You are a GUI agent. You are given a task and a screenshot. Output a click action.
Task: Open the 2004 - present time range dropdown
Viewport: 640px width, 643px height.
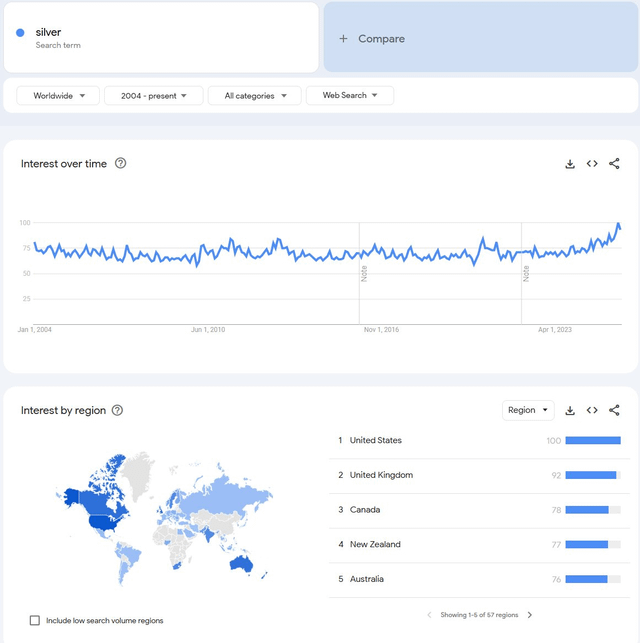click(x=153, y=96)
